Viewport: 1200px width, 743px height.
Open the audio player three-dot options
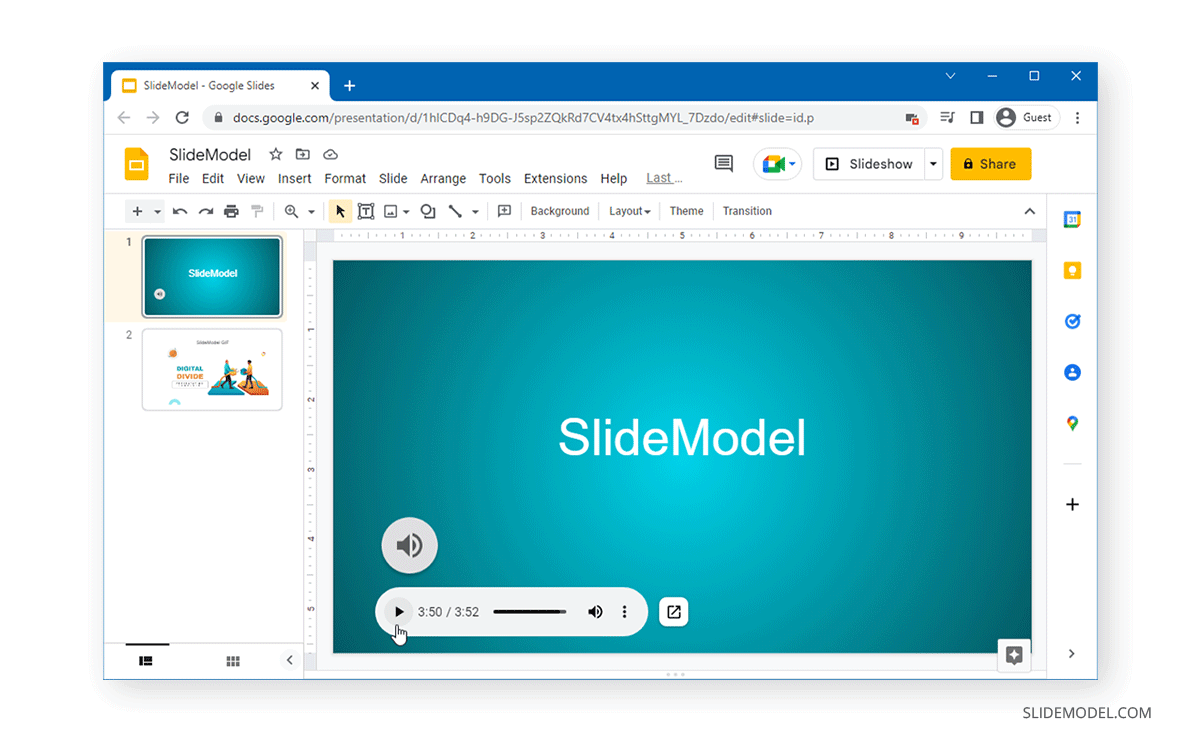pos(625,612)
